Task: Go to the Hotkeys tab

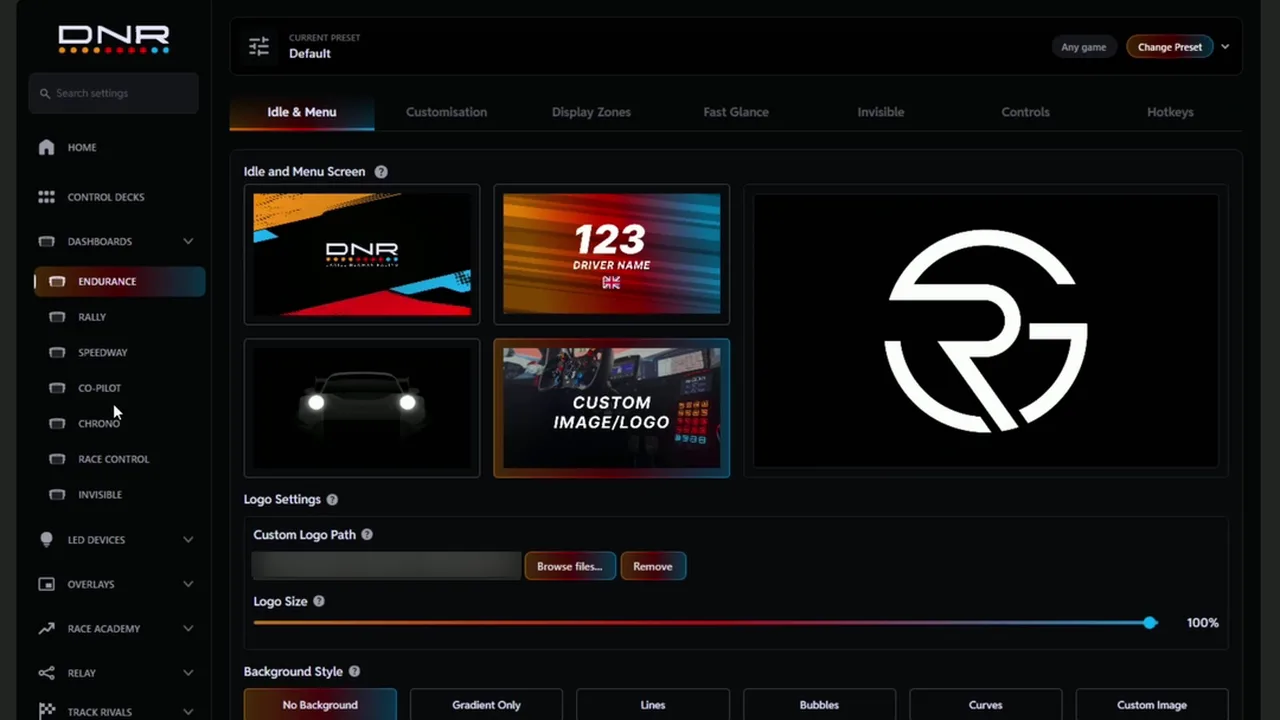Action: [x=1170, y=112]
